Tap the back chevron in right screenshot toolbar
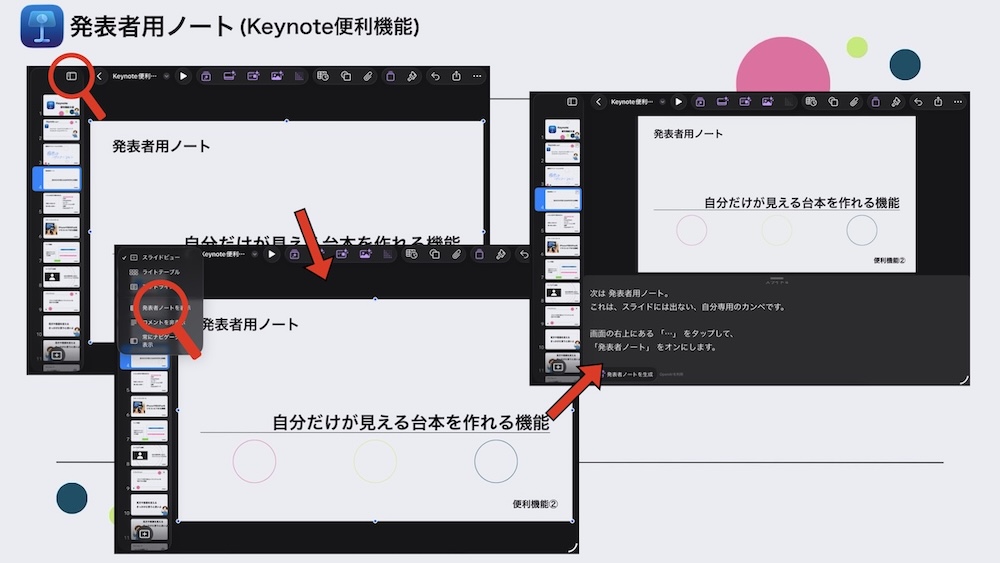Screen dimensions: 1000x563 (x=598, y=101)
